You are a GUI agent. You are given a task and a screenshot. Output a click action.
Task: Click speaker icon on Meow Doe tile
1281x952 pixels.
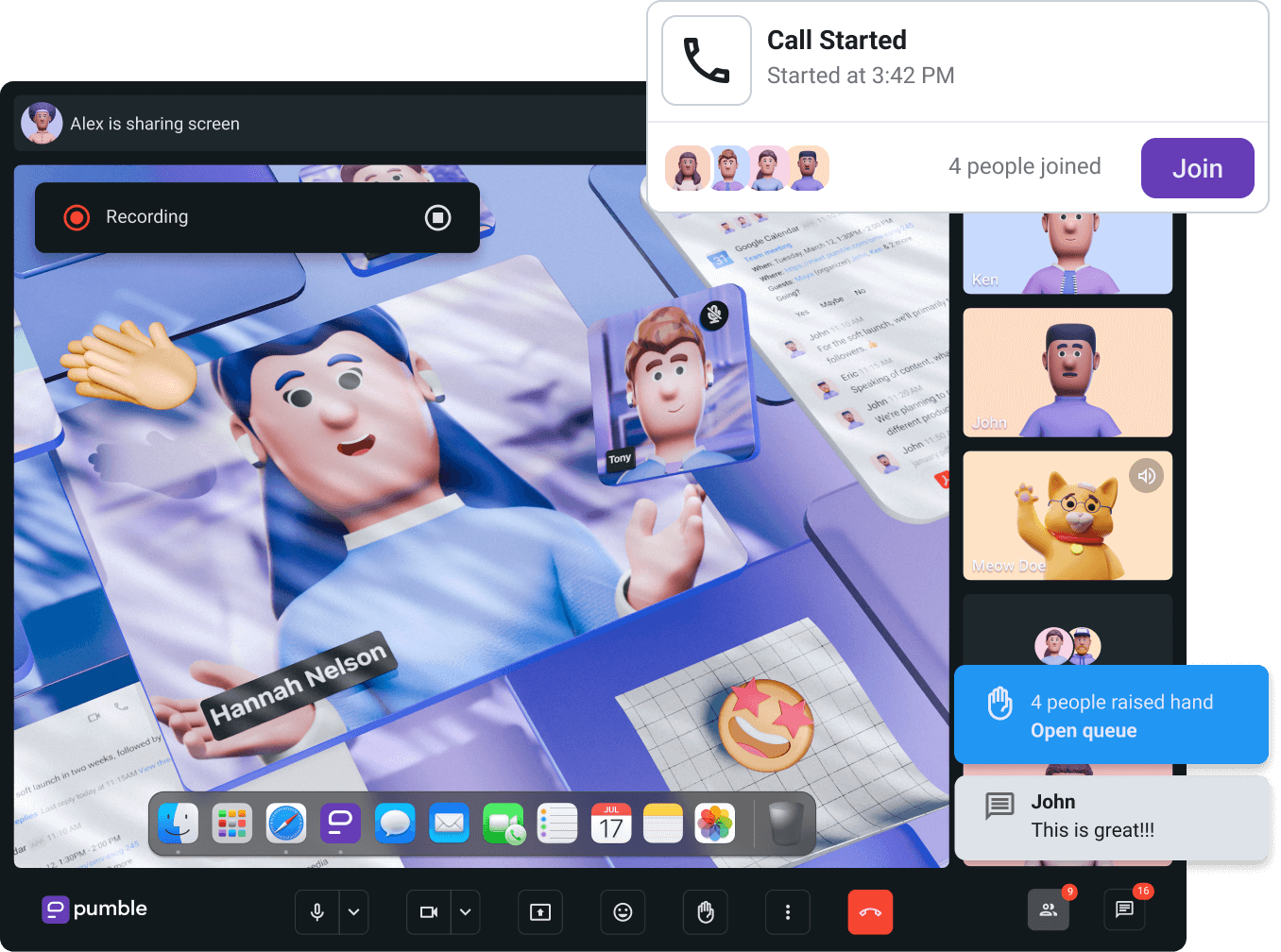pos(1146,476)
